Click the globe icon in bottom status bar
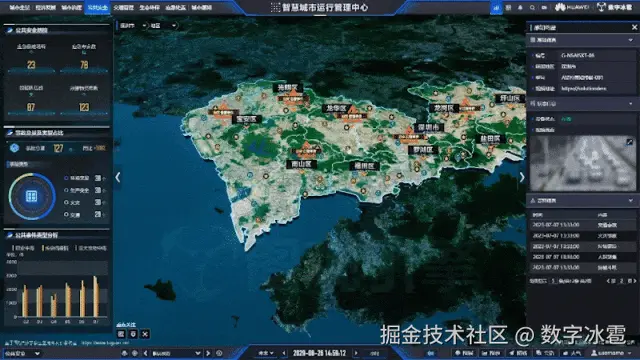This screenshot has height=360, width=640. coord(135,353)
